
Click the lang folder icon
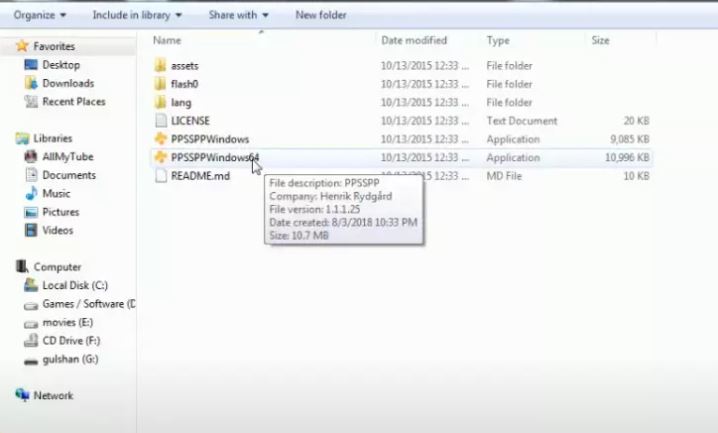pos(160,102)
